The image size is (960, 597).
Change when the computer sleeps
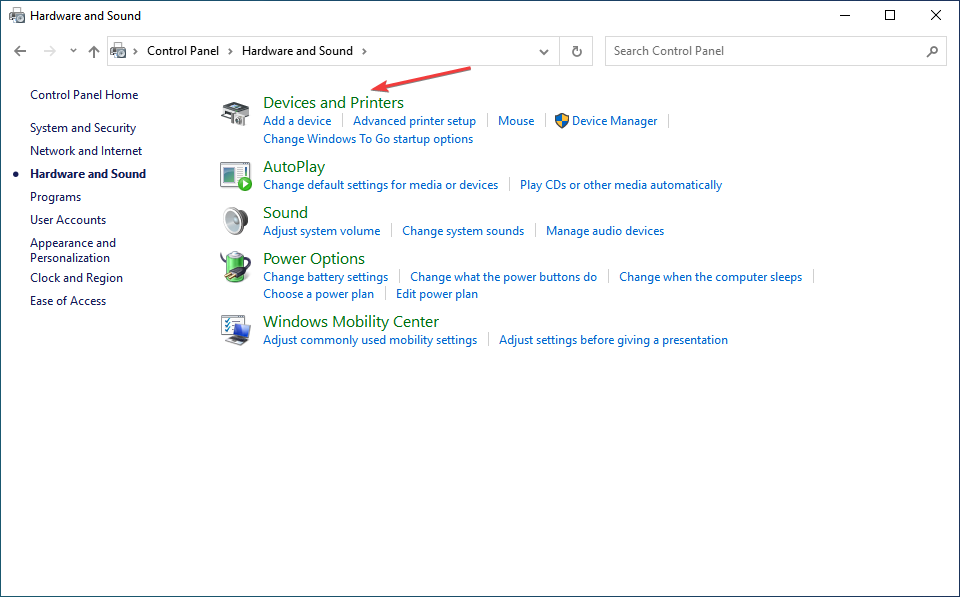pyautogui.click(x=710, y=277)
